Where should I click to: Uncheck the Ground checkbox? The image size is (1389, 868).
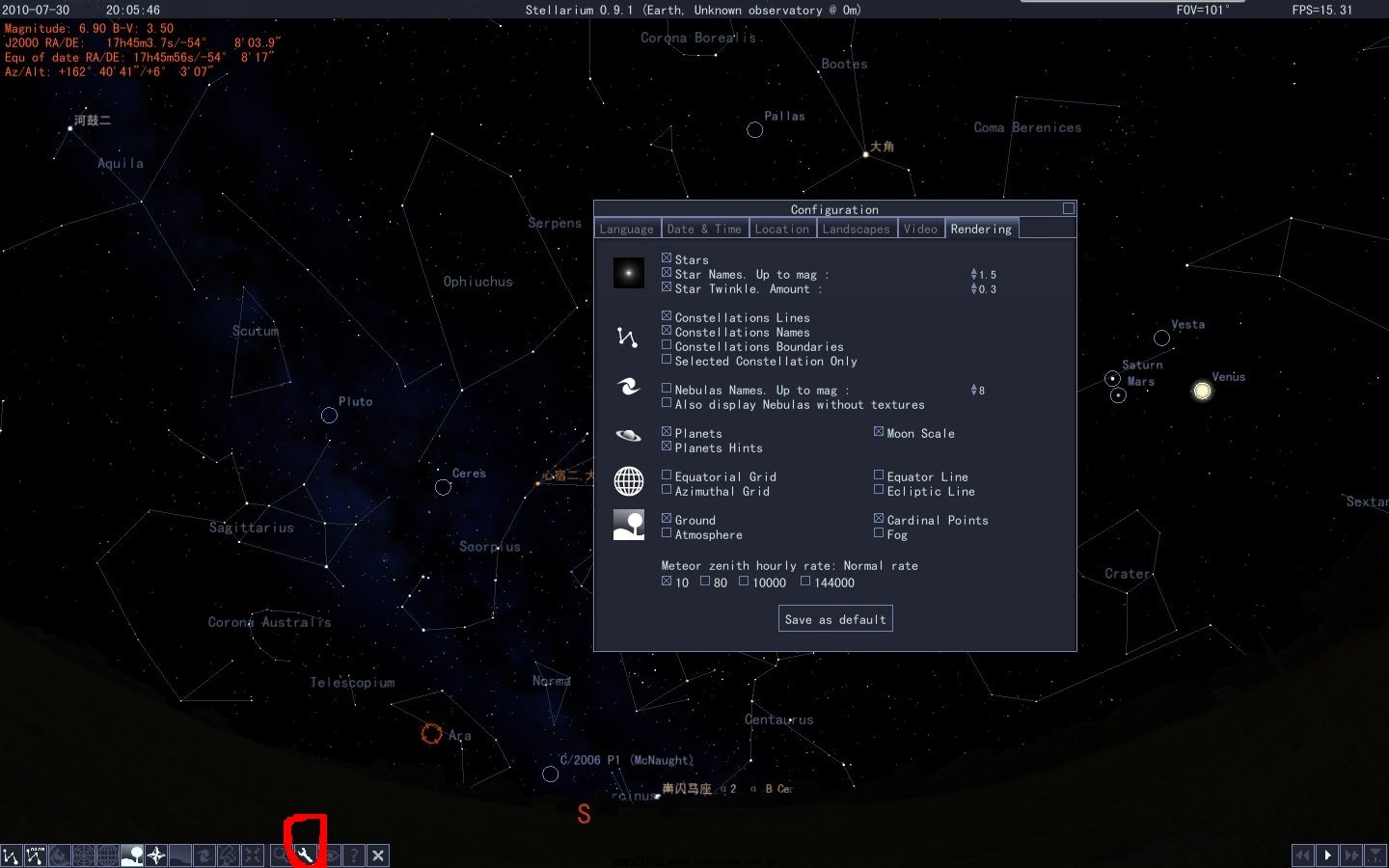click(x=667, y=519)
